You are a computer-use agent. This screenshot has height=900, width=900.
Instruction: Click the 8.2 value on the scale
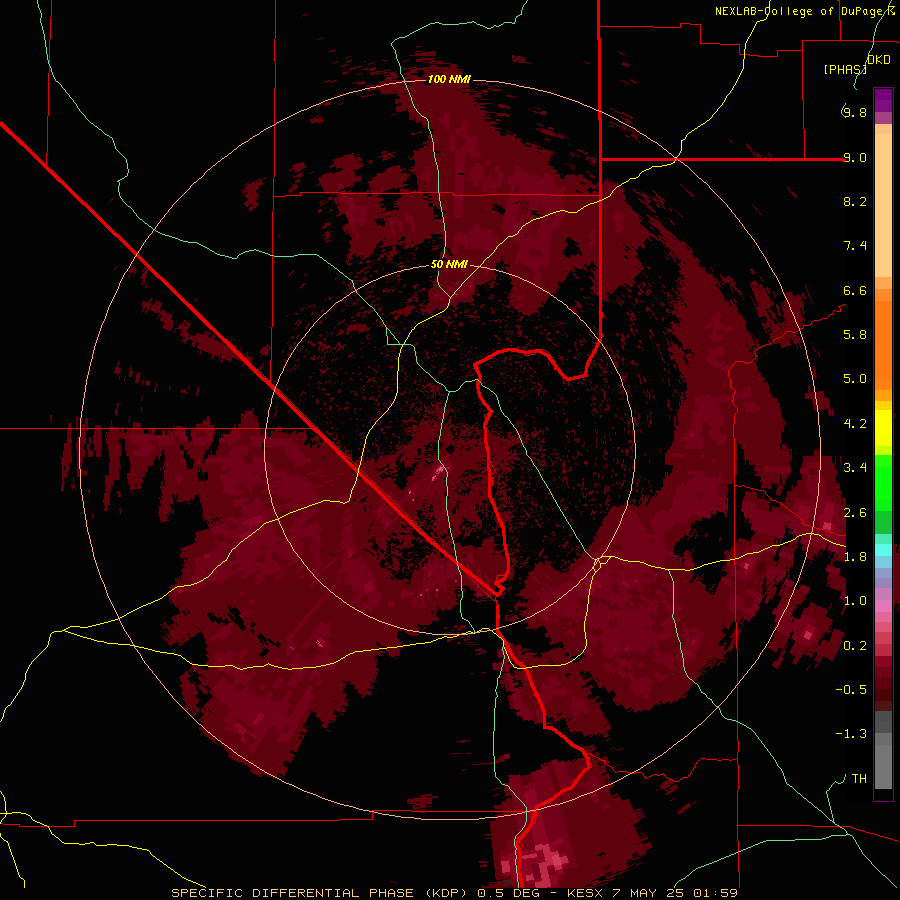click(x=855, y=201)
